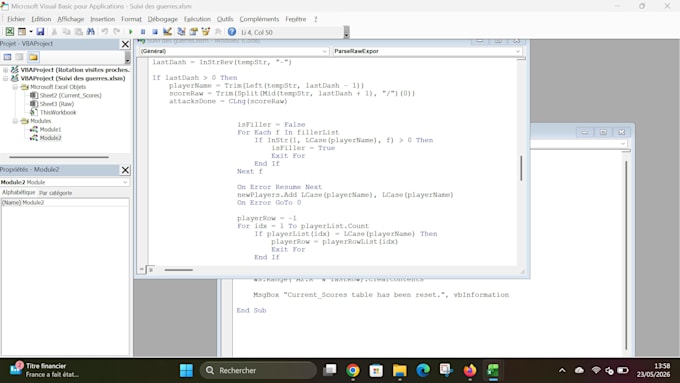Open toolbar options overflow arrow
680x383 pixels.
(x=346, y=33)
